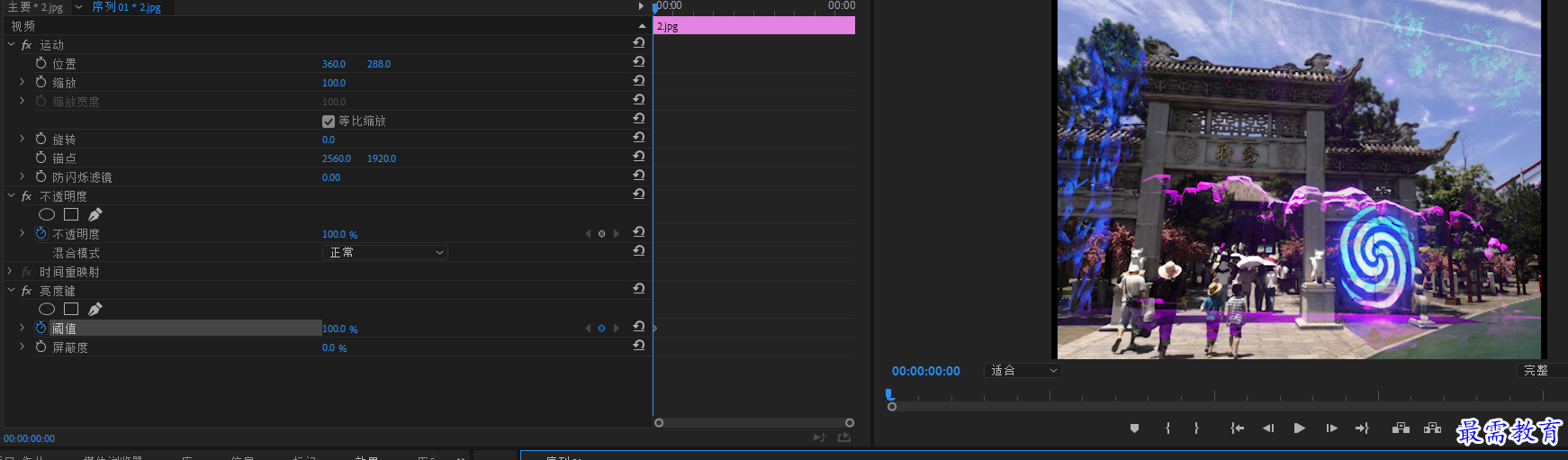Reset the 锚点 parameter
This screenshot has height=460, width=1568.
coord(639,157)
